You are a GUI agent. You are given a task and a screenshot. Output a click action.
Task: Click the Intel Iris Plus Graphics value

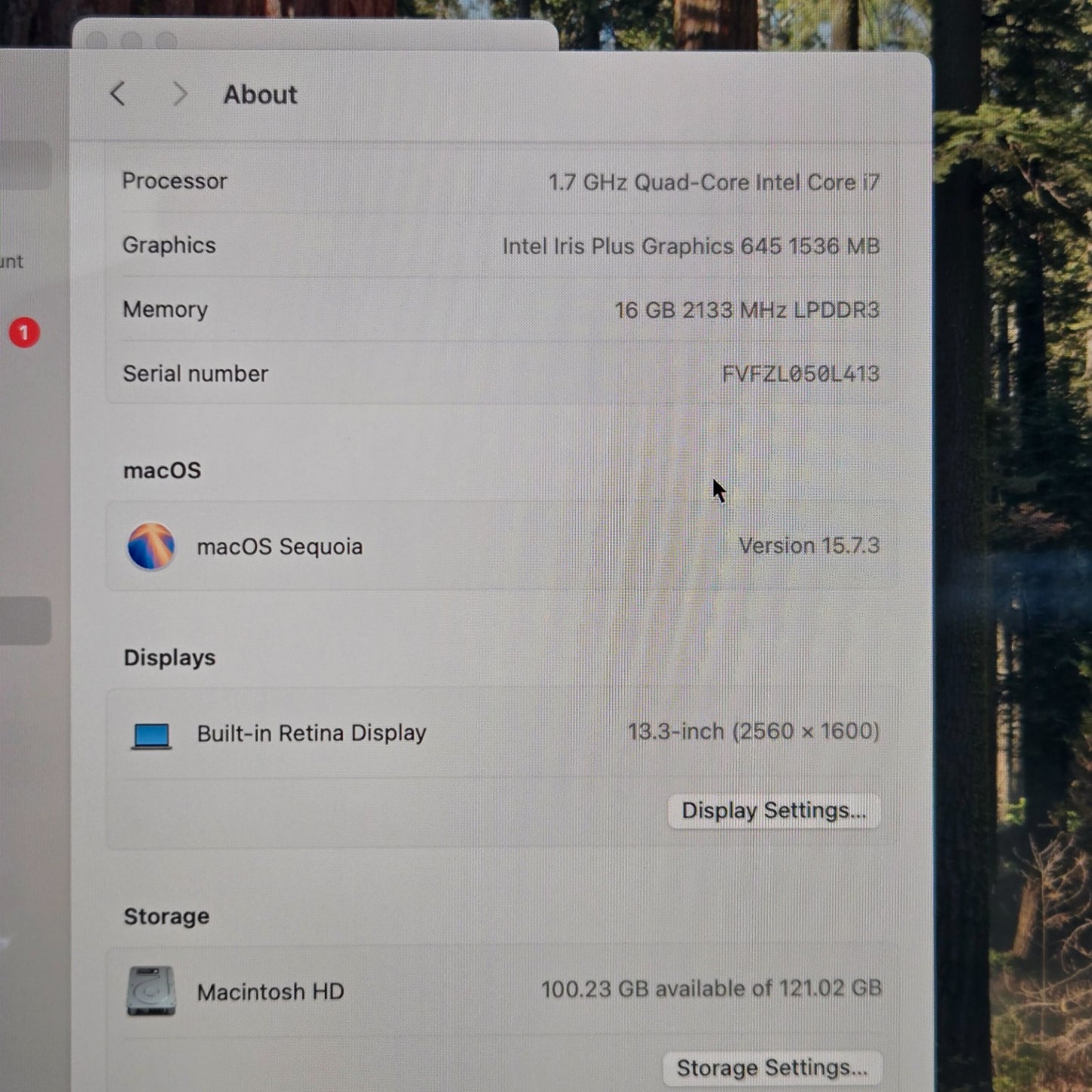[x=690, y=246]
